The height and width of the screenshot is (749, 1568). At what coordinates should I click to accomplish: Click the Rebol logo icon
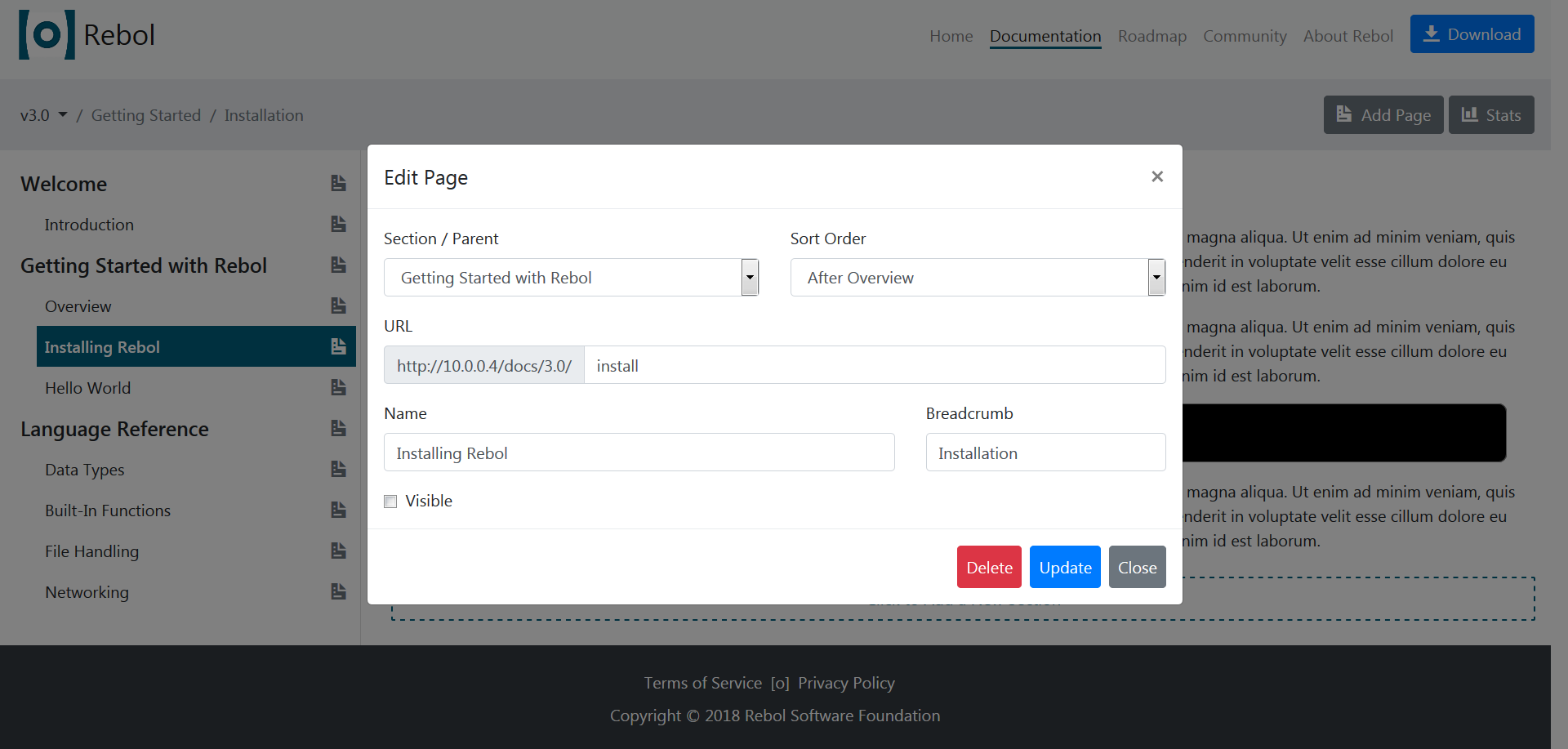(x=47, y=34)
